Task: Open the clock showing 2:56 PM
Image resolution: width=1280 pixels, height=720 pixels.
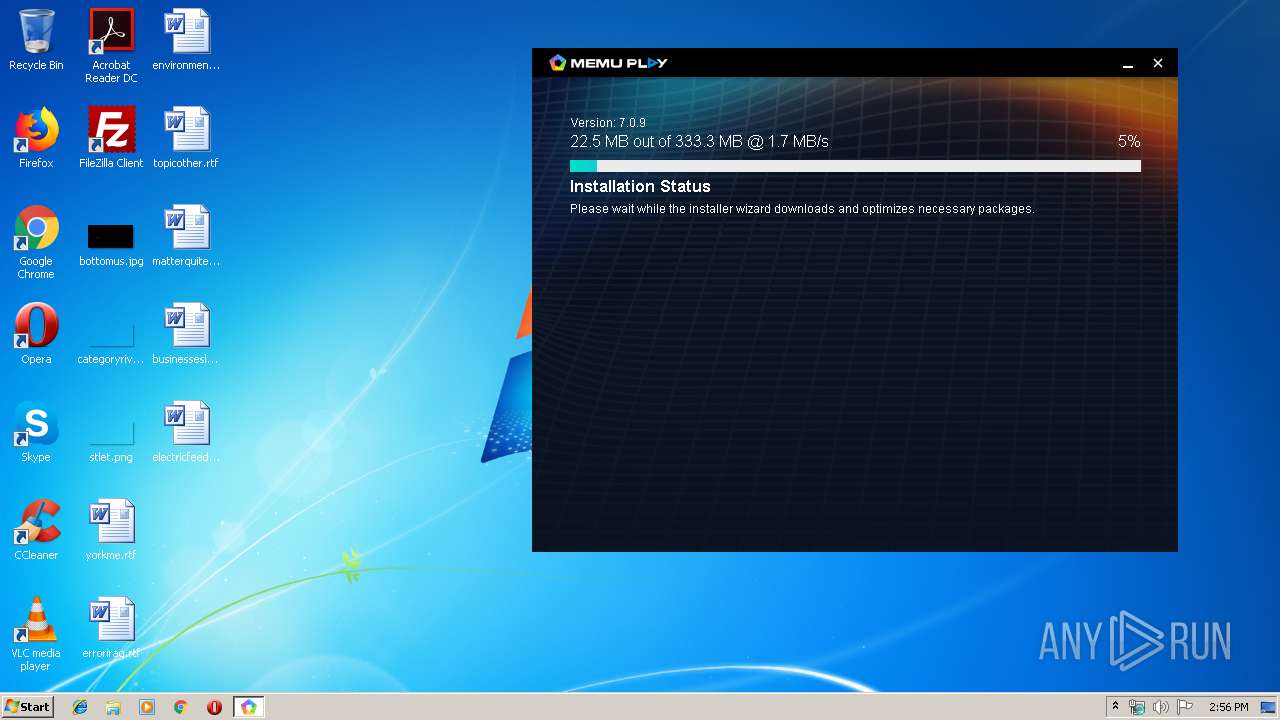Action: click(x=1228, y=707)
